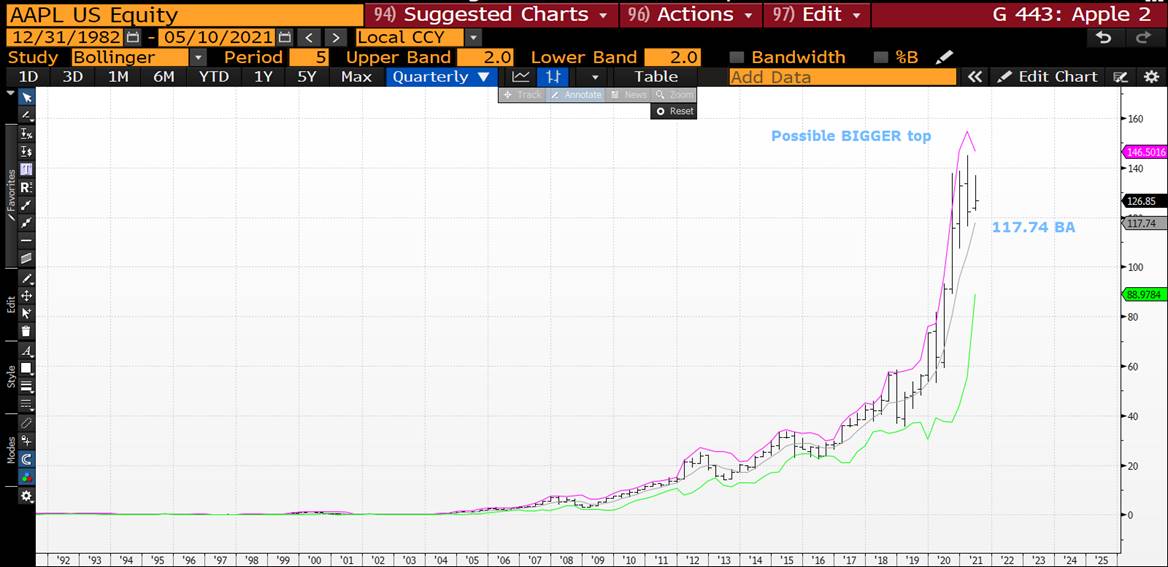Click the Upper Band 2.0 field
This screenshot has width=1168, height=567.
(485, 57)
